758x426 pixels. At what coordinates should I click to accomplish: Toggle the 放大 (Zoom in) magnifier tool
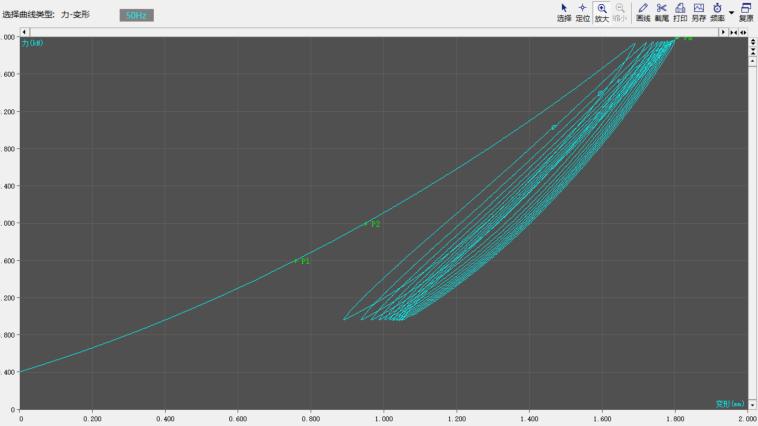602,12
